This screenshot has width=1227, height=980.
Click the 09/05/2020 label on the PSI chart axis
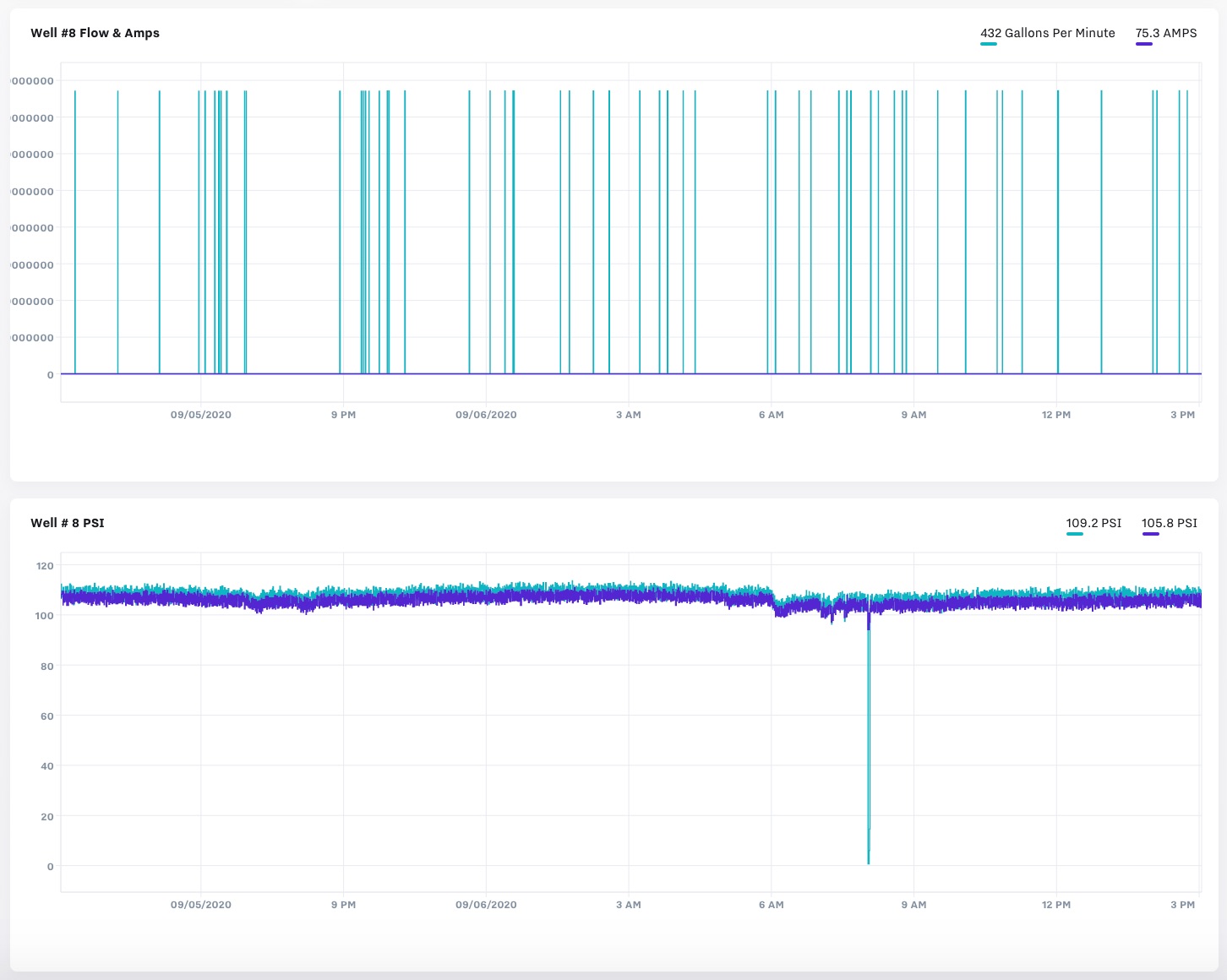pyautogui.click(x=201, y=905)
